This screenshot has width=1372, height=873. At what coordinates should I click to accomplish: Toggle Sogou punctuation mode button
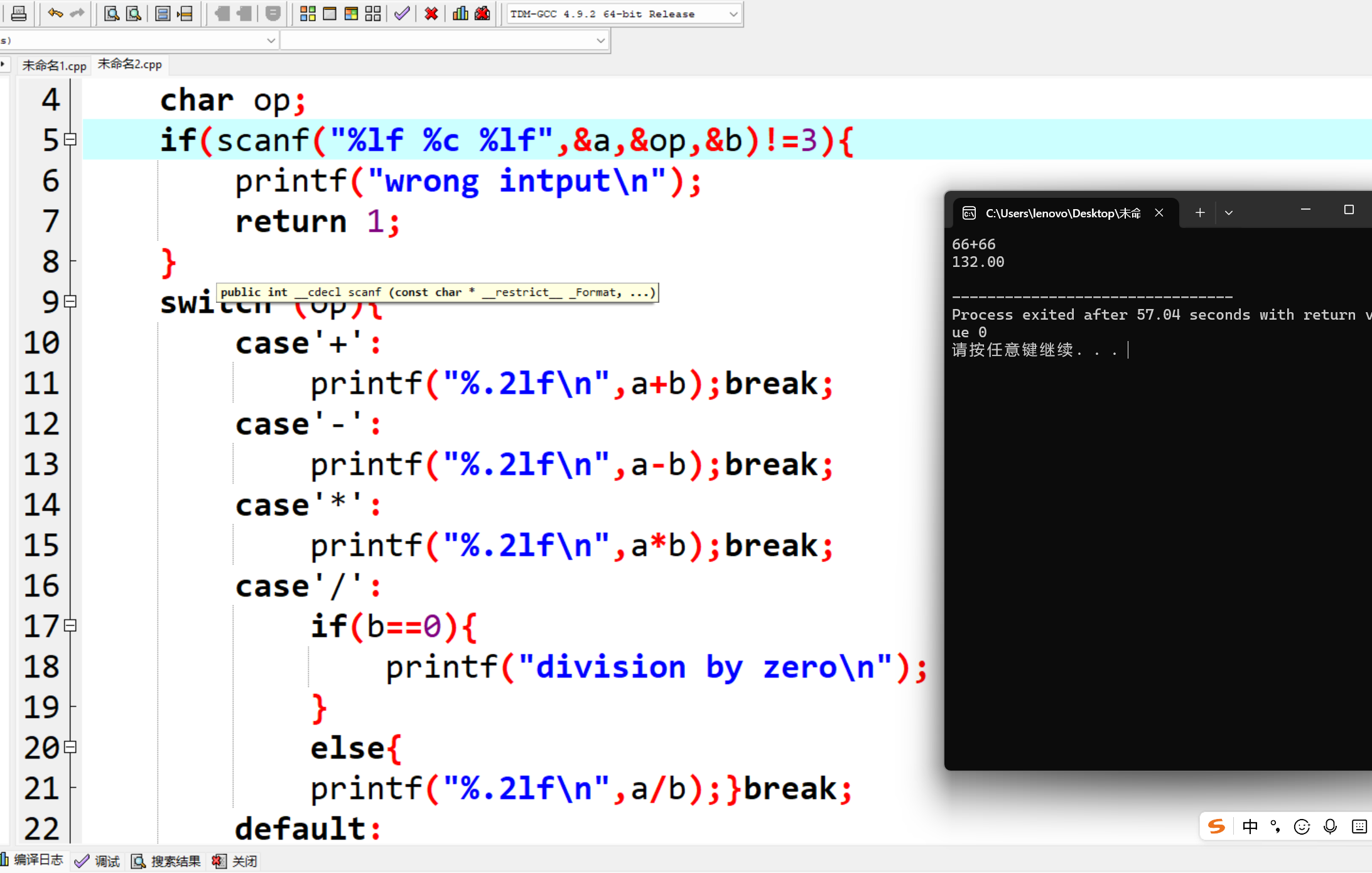pyautogui.click(x=1275, y=827)
